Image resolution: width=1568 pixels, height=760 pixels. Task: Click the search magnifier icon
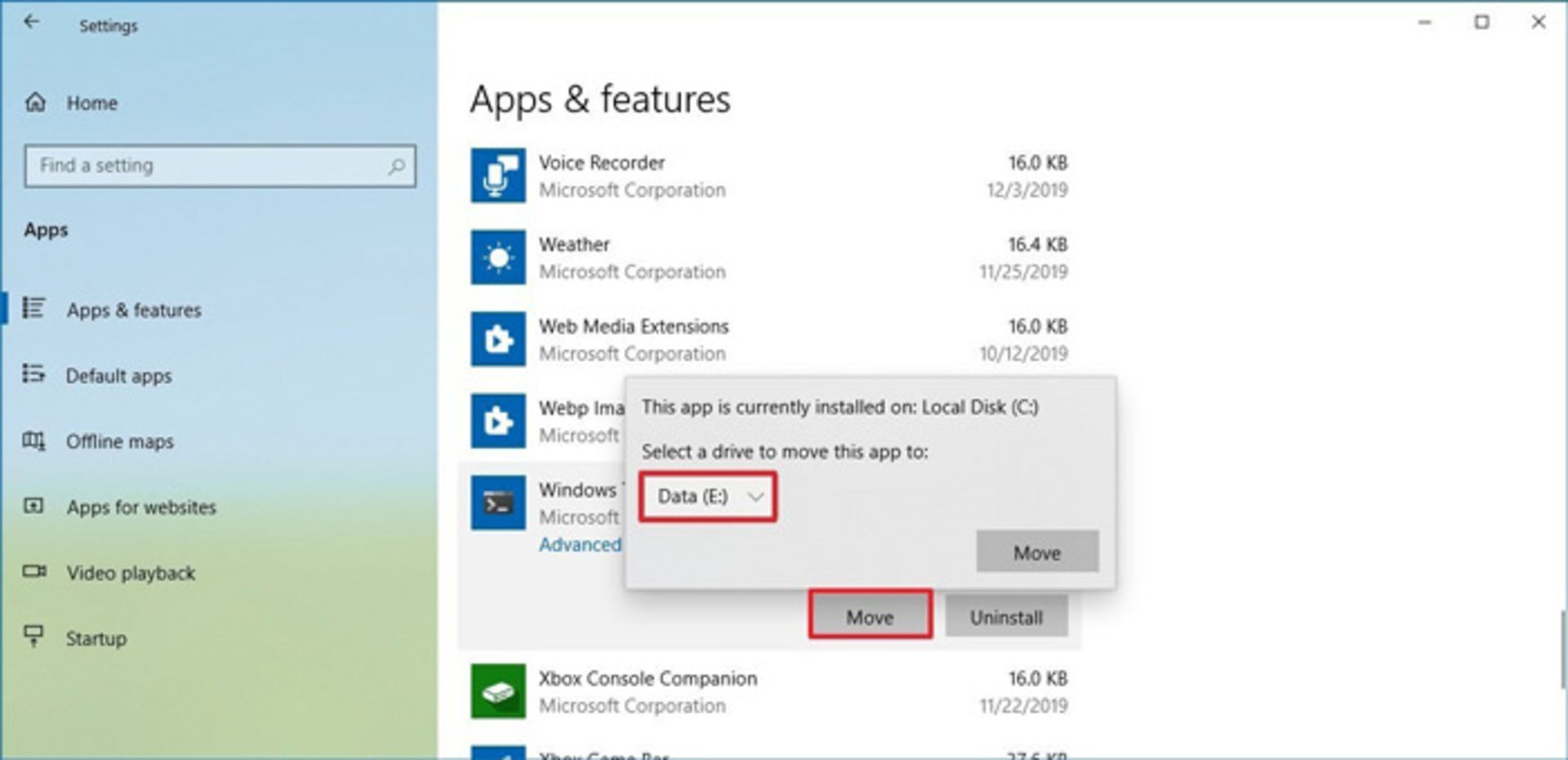[397, 166]
